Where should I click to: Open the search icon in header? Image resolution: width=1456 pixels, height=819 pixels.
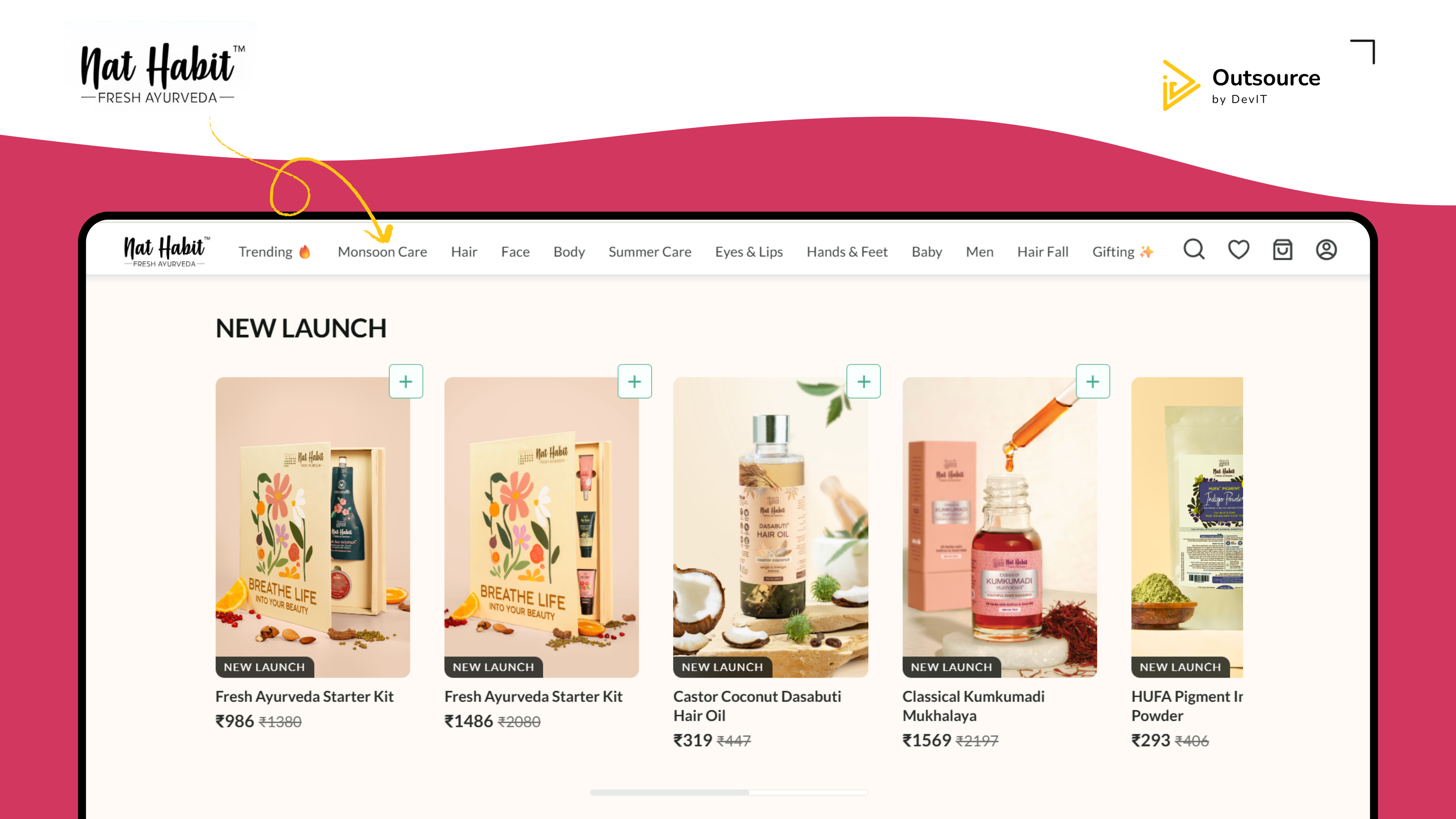point(1194,250)
